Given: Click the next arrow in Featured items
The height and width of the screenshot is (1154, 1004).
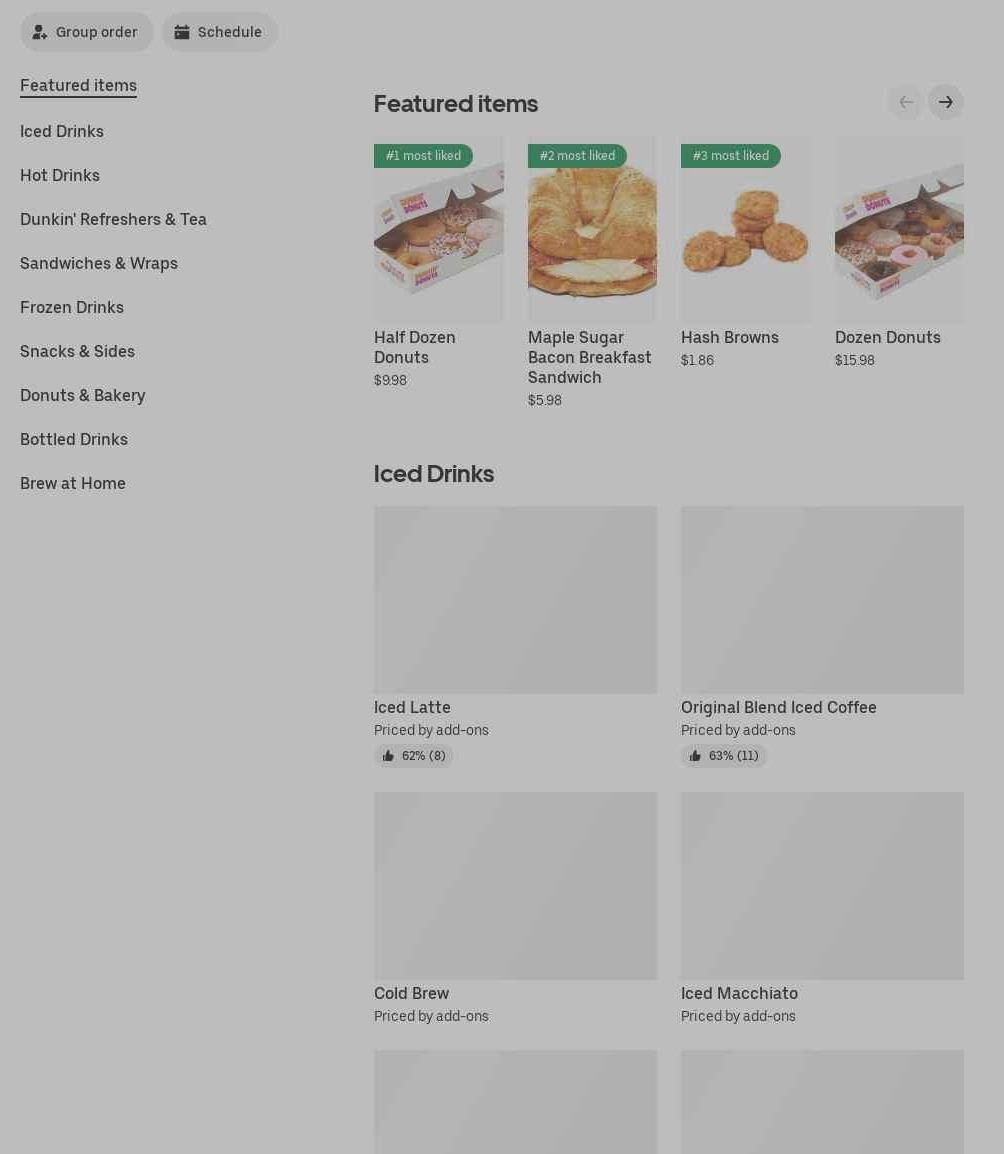Looking at the screenshot, I should pos(945,102).
